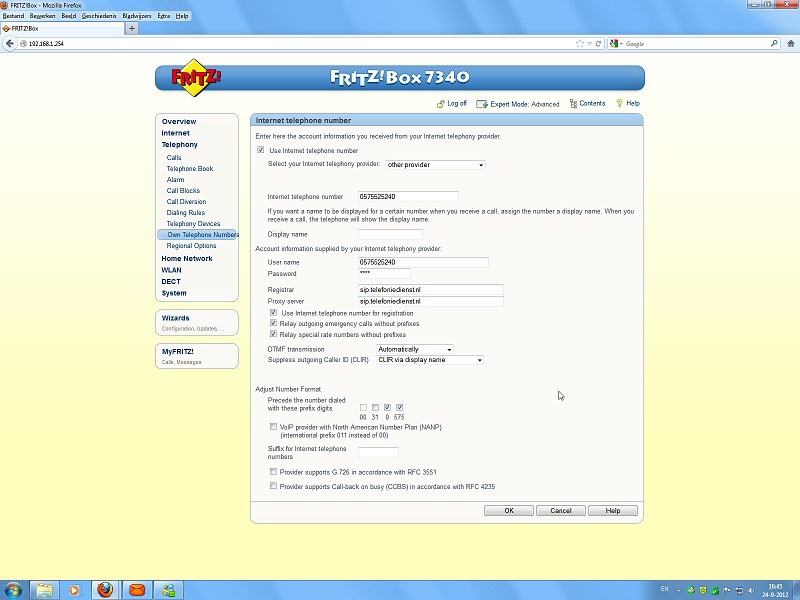The image size is (800, 600).
Task: Toggle Use number for registration checkbox
Action: click(273, 312)
